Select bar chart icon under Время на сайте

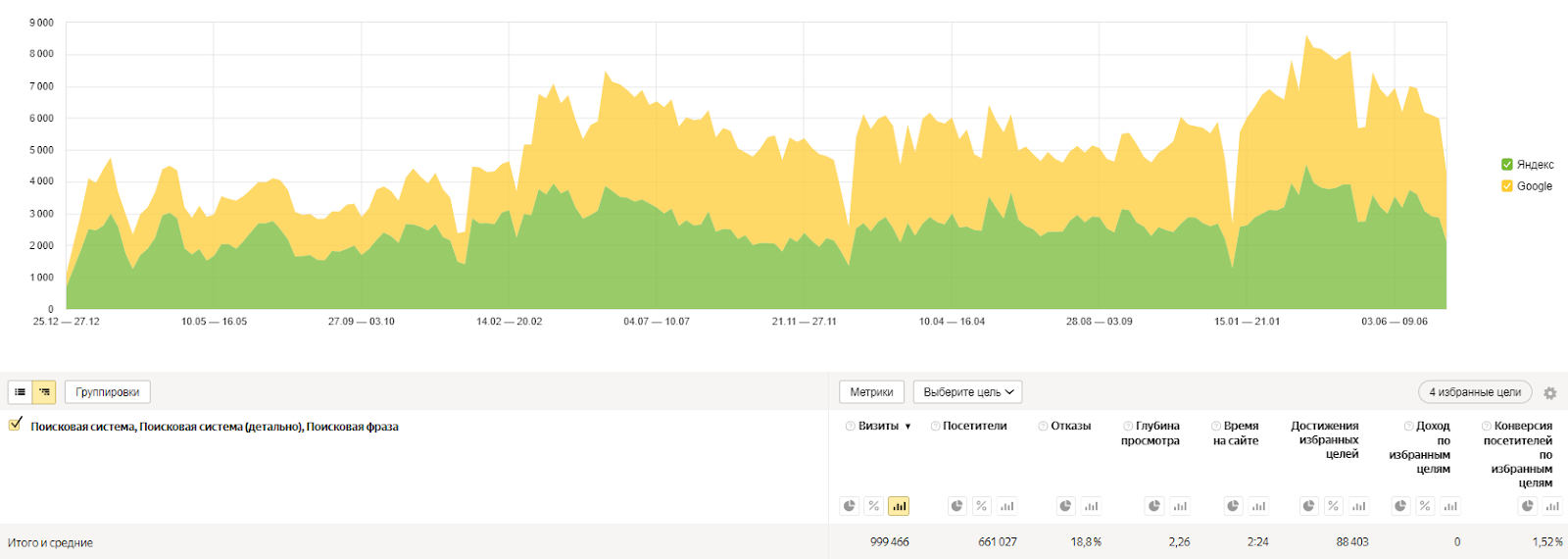(x=1258, y=506)
